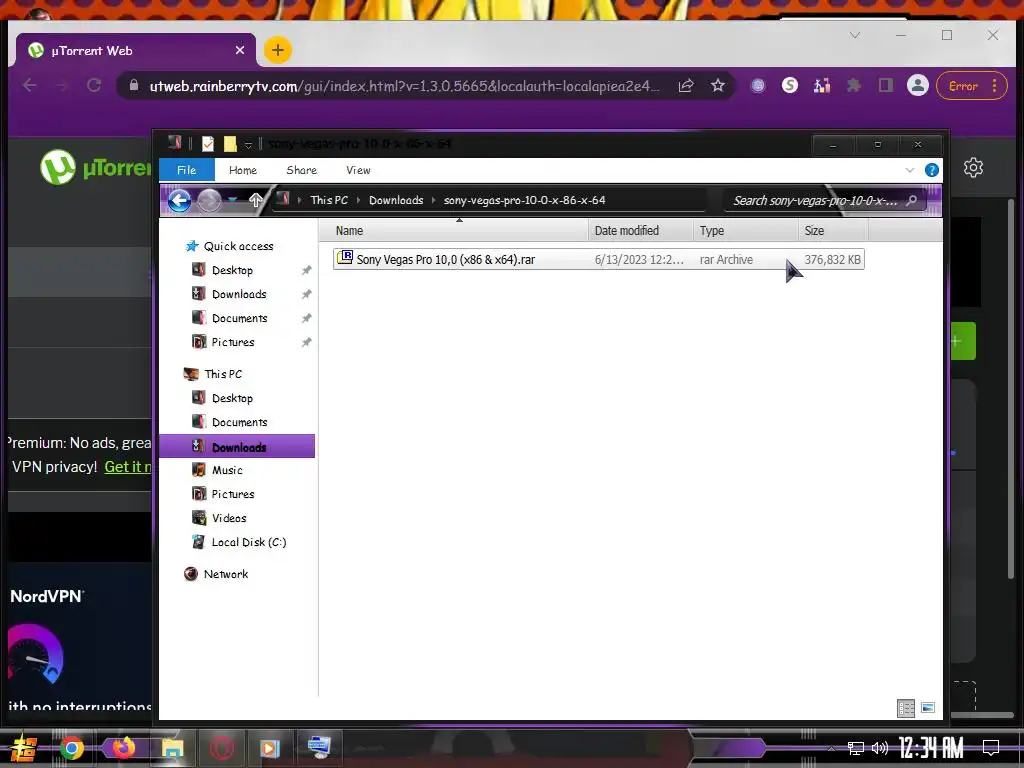This screenshot has height=768, width=1024.
Task: Open the Chrome tab search chevron
Action: point(855,35)
